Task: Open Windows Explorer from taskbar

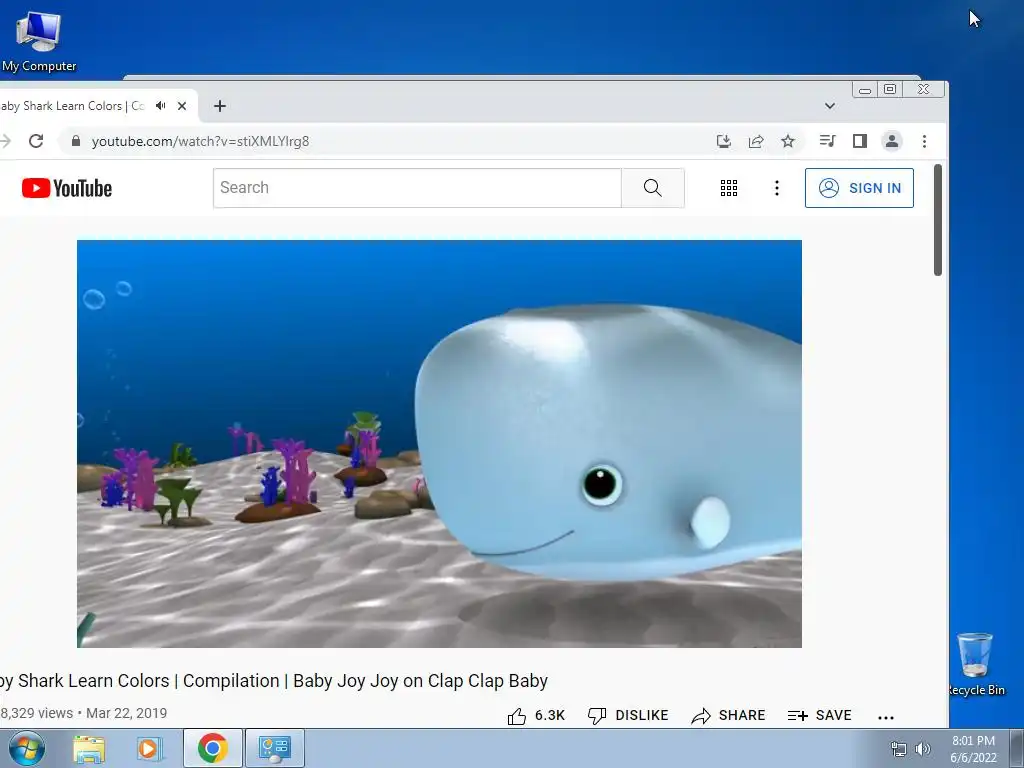Action: pyautogui.click(x=89, y=748)
